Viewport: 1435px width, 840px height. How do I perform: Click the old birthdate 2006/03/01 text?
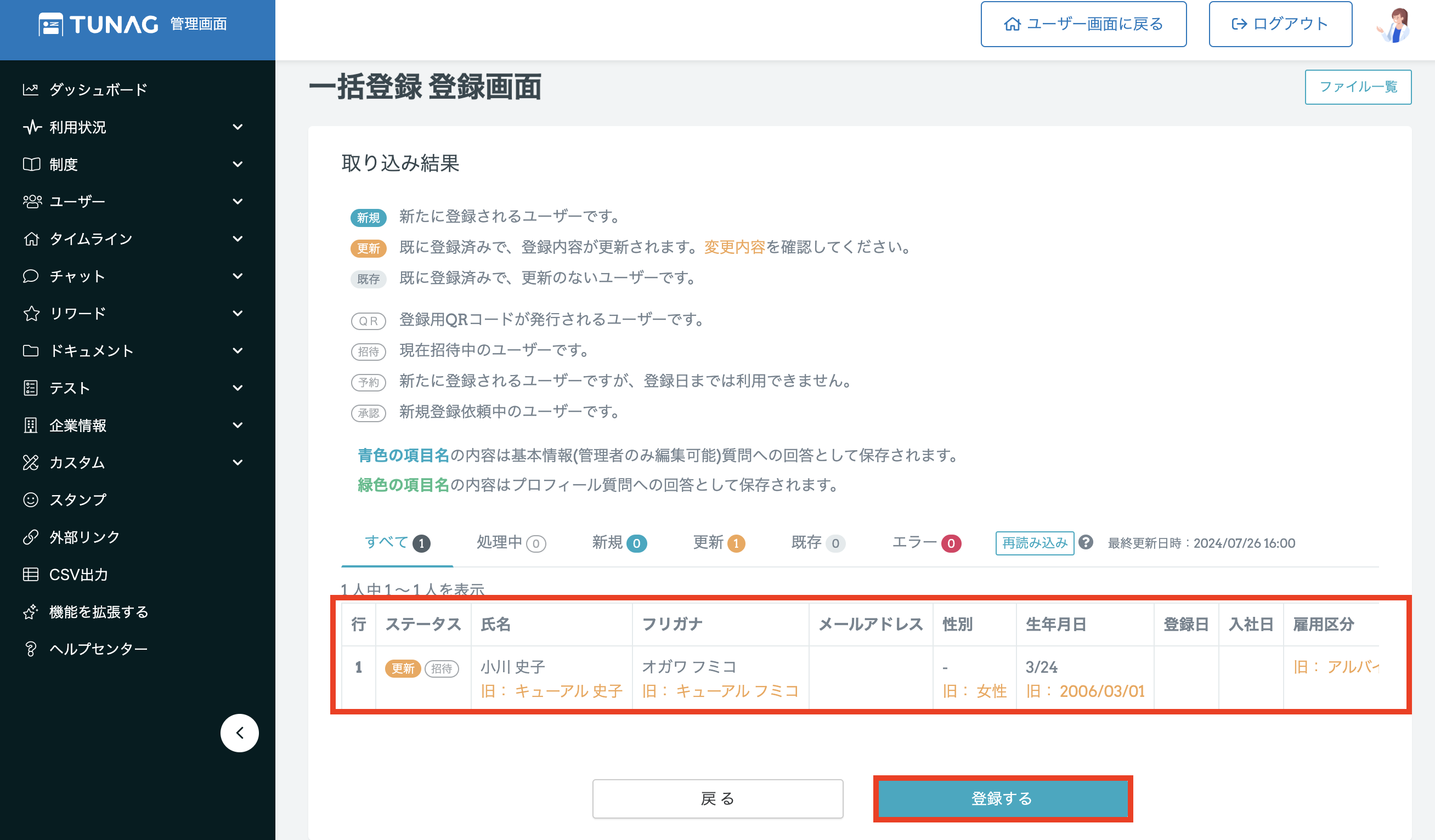tap(1102, 691)
